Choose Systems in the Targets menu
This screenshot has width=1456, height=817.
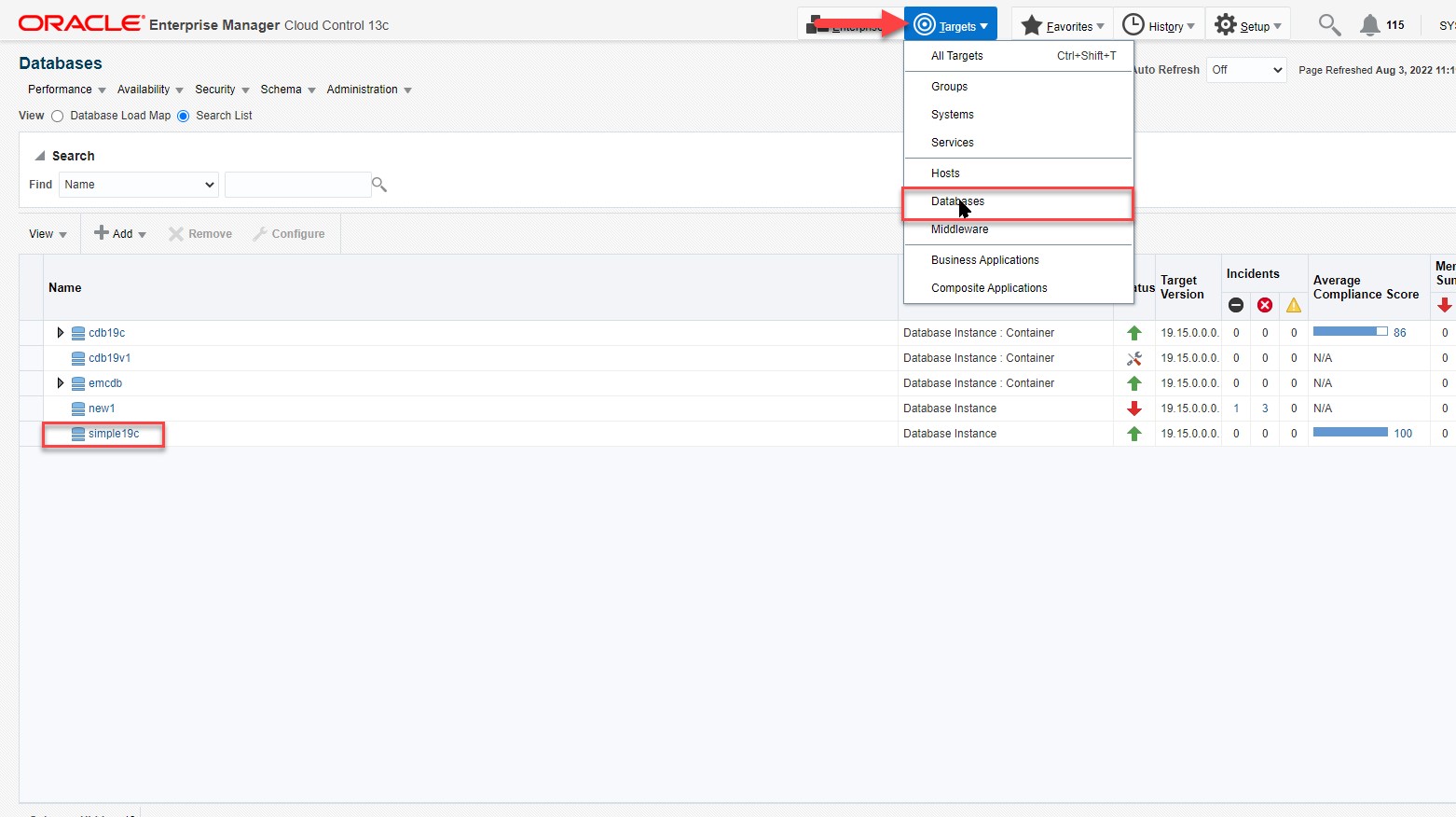point(1019,115)
